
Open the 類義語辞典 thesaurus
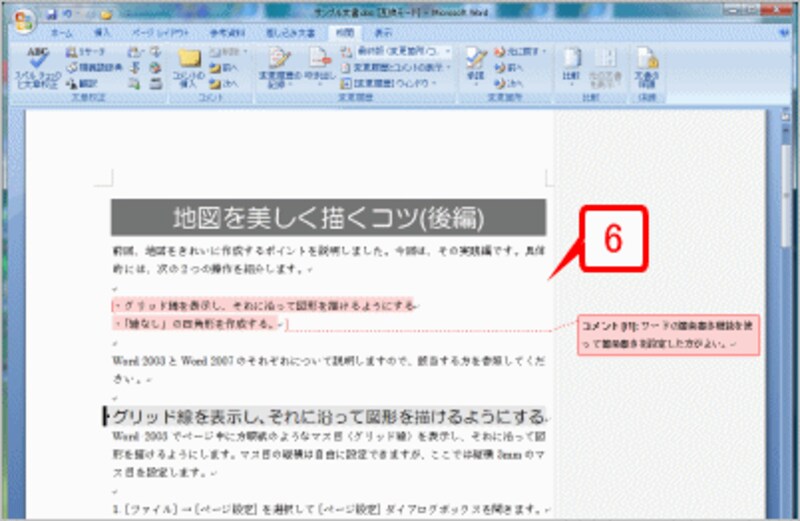tap(94, 67)
